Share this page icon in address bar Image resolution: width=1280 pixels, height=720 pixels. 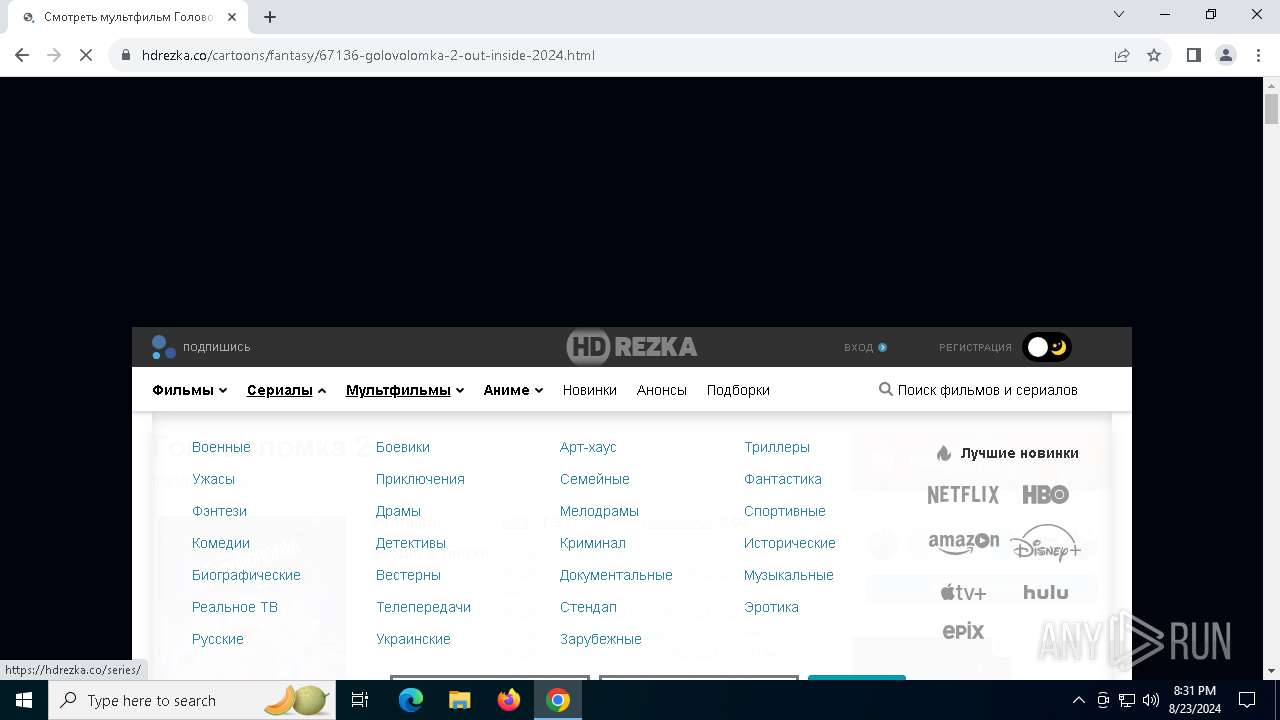click(1122, 55)
